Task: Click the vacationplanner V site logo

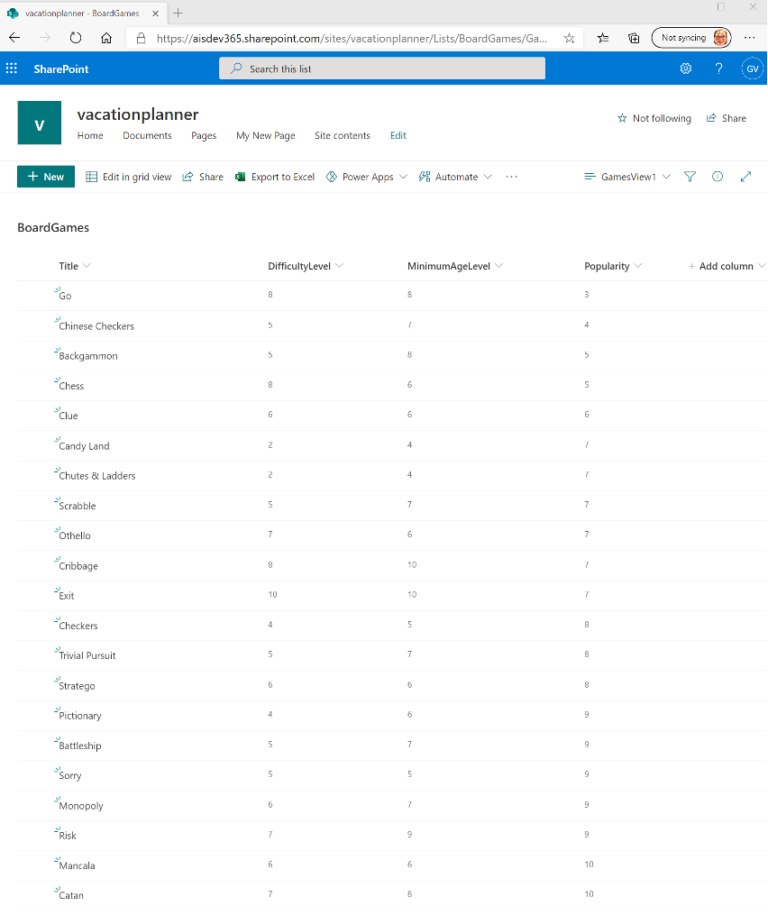Action: [39, 122]
